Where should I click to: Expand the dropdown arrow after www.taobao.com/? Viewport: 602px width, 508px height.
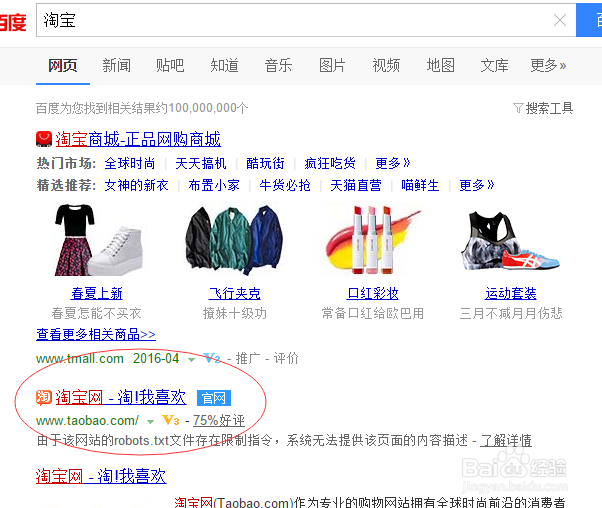[x=150, y=422]
